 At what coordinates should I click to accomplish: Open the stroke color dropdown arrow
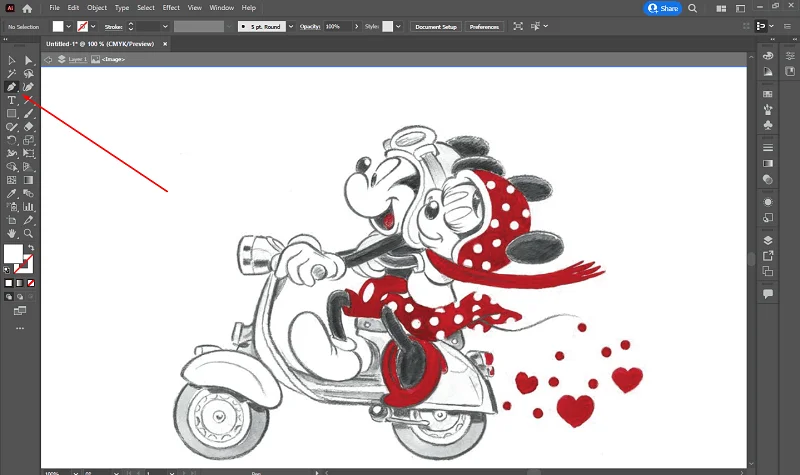pyautogui.click(x=93, y=27)
